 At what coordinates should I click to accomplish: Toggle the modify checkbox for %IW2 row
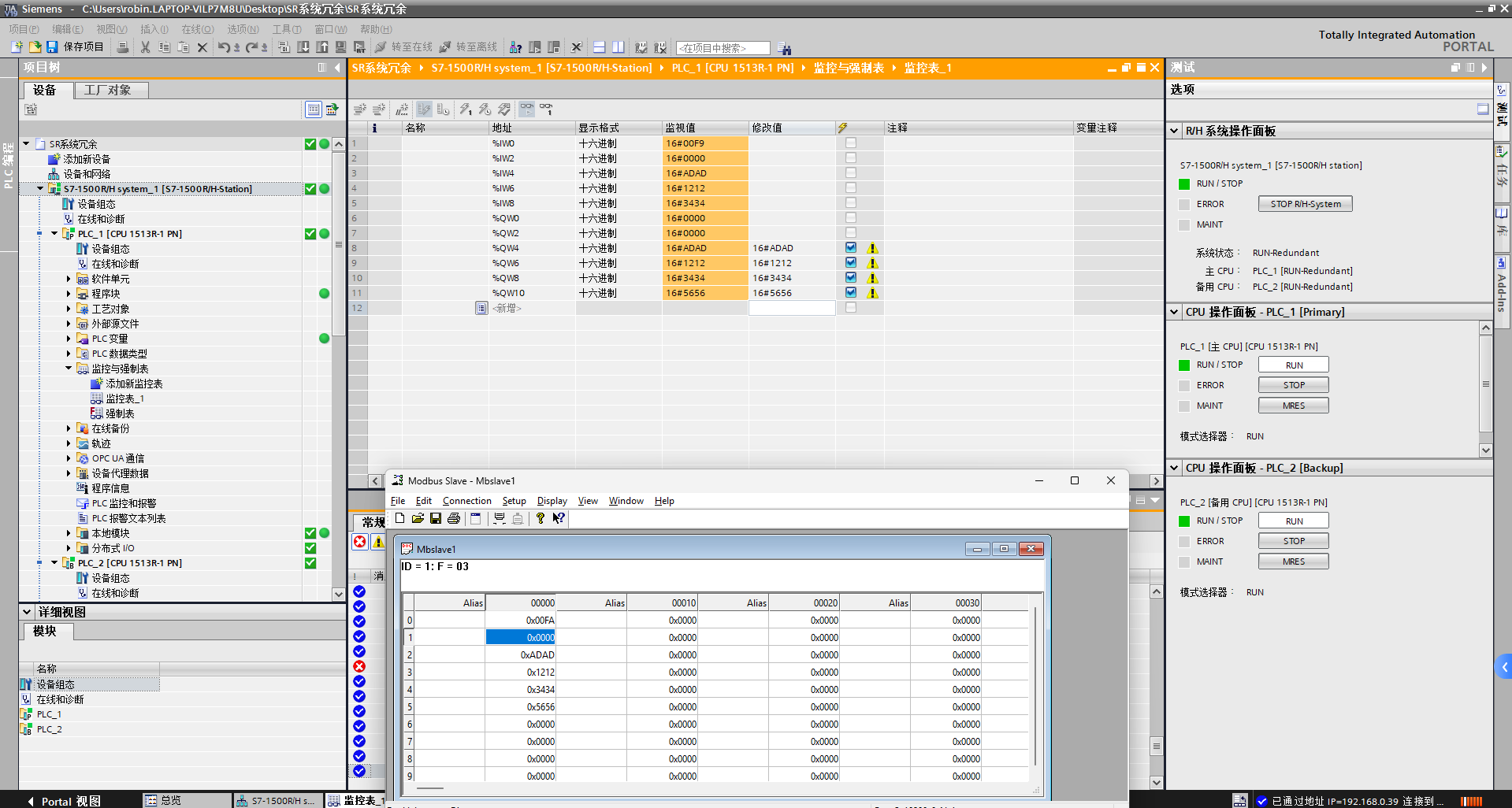pyautogui.click(x=851, y=158)
